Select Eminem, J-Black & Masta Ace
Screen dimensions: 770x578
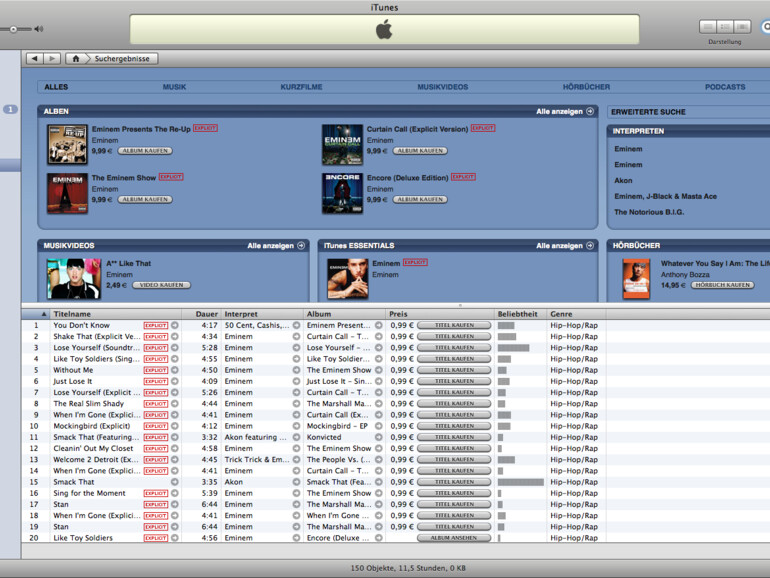[665, 196]
